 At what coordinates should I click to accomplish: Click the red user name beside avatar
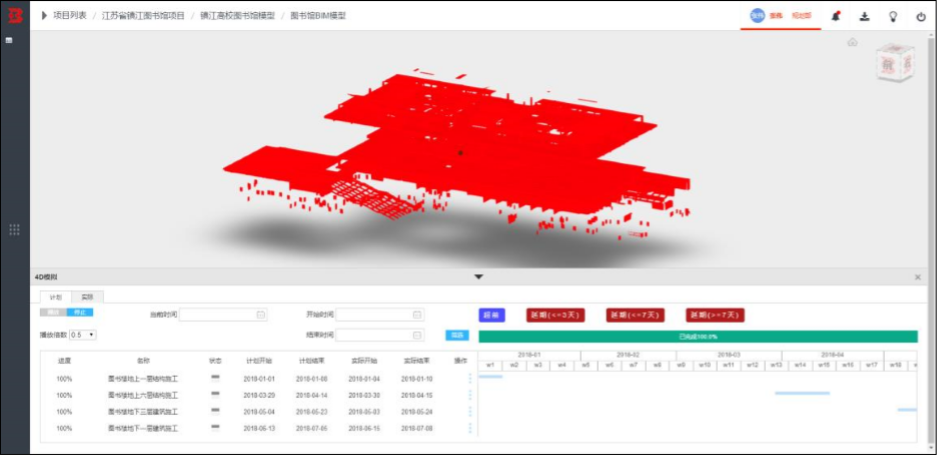(777, 16)
